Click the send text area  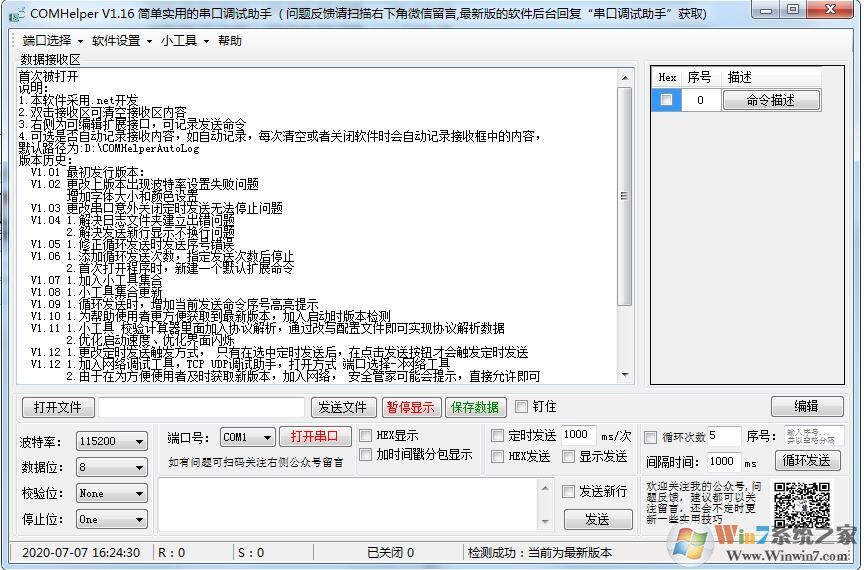[x=348, y=504]
